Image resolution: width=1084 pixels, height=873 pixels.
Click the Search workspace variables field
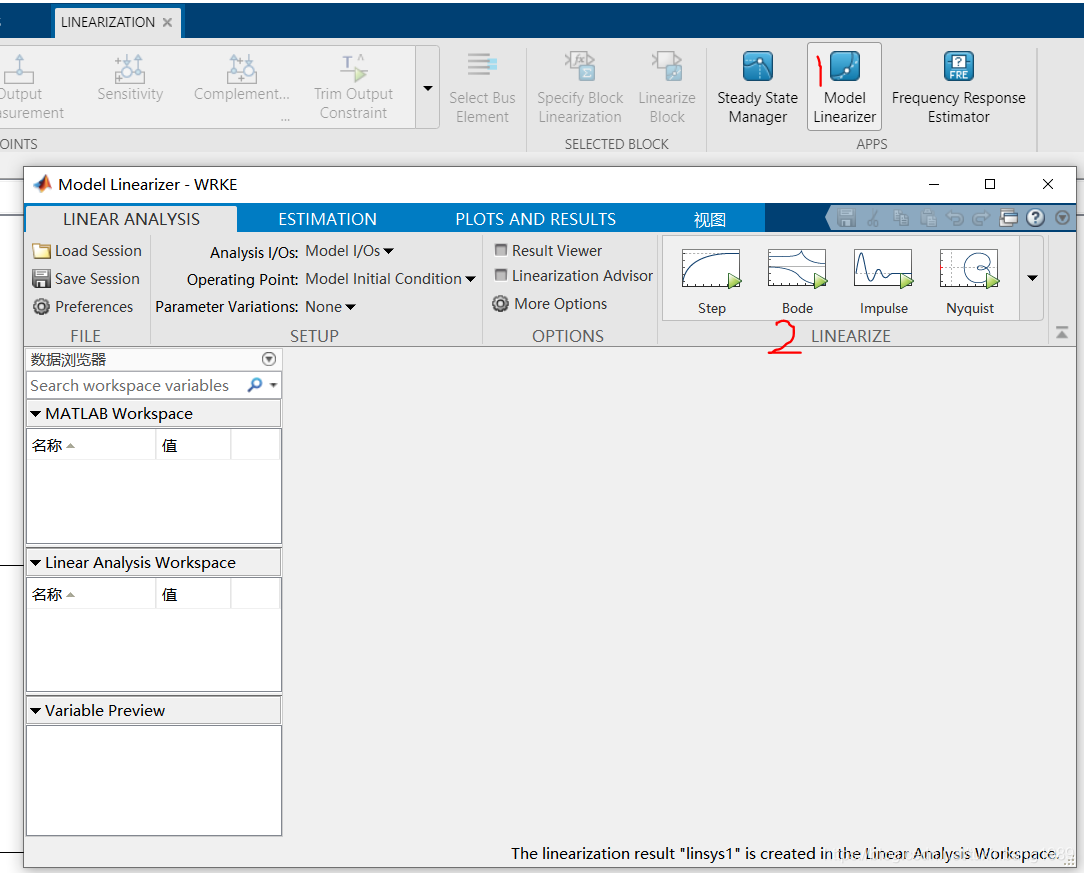[130, 385]
